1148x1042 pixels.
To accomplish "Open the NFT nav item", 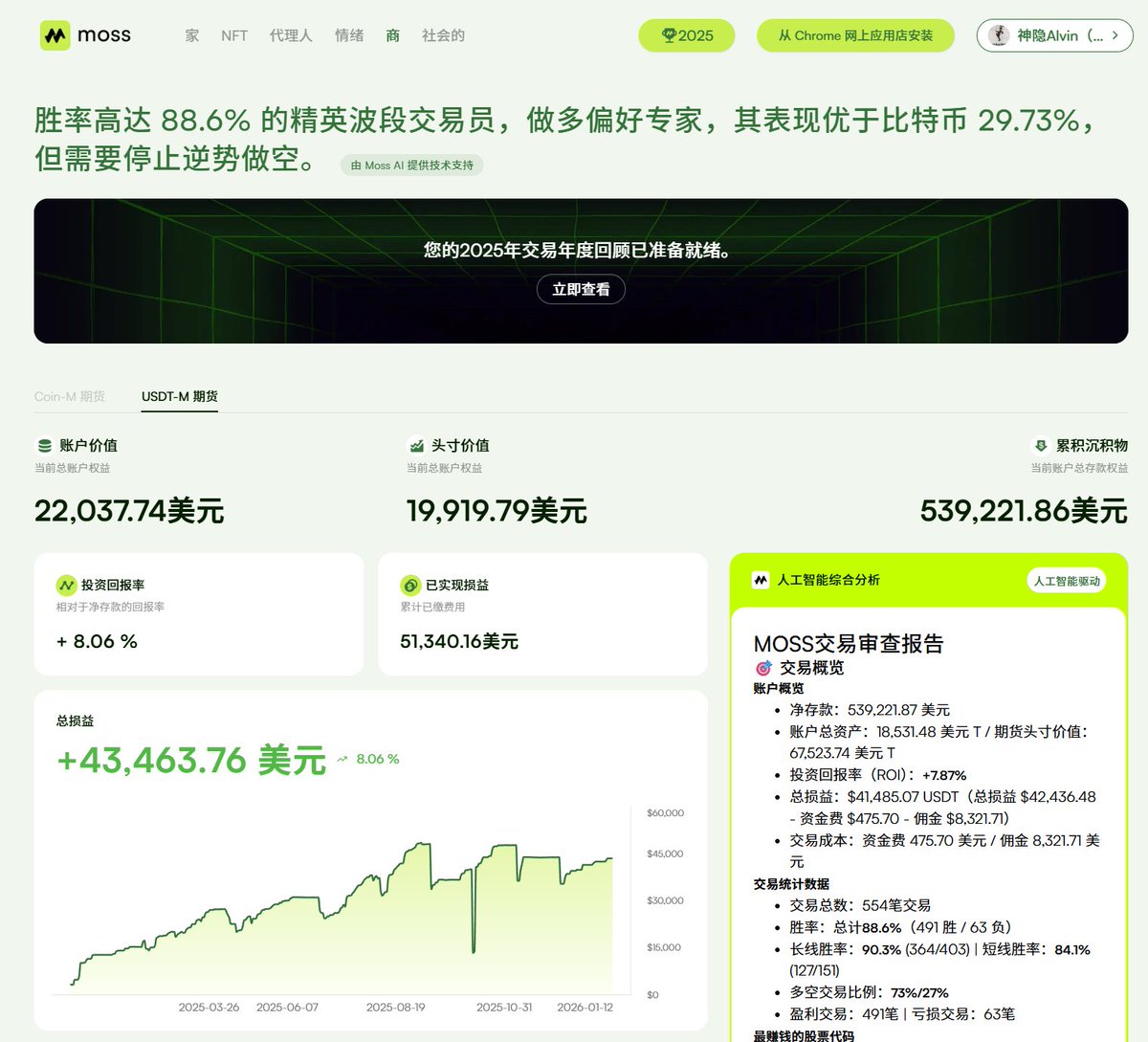I will [234, 35].
